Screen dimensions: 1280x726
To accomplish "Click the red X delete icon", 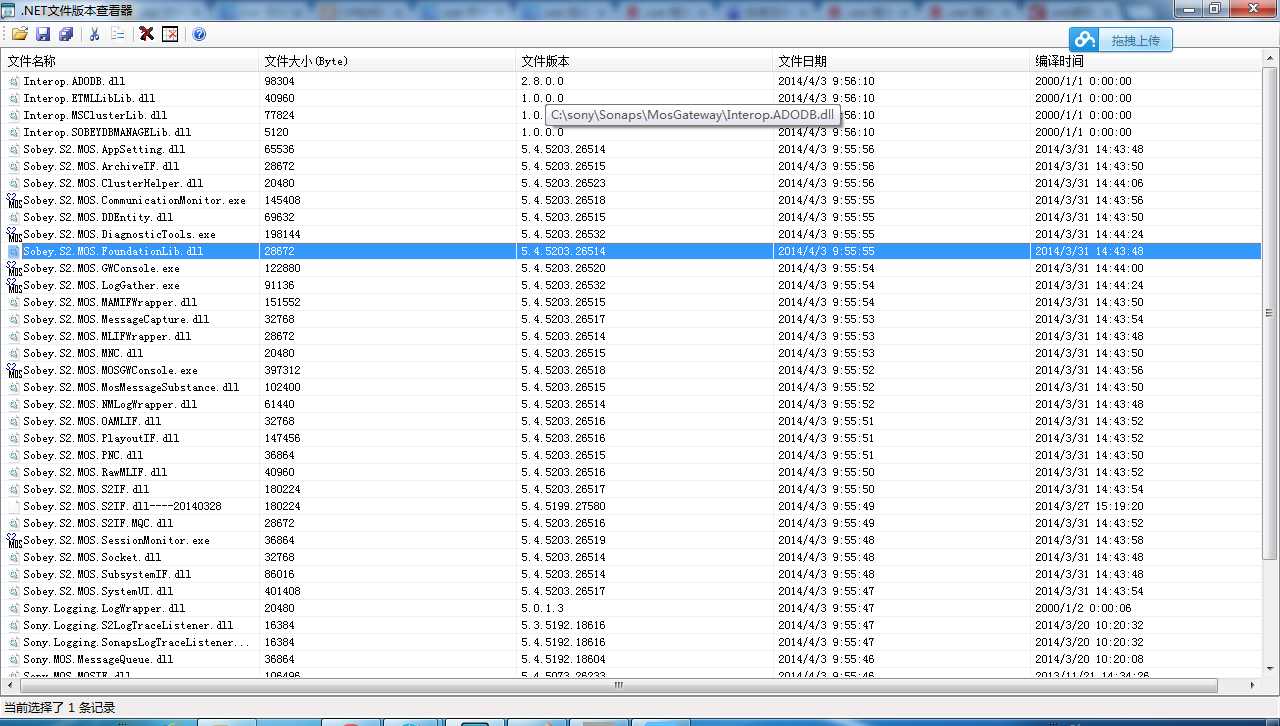I will [146, 34].
